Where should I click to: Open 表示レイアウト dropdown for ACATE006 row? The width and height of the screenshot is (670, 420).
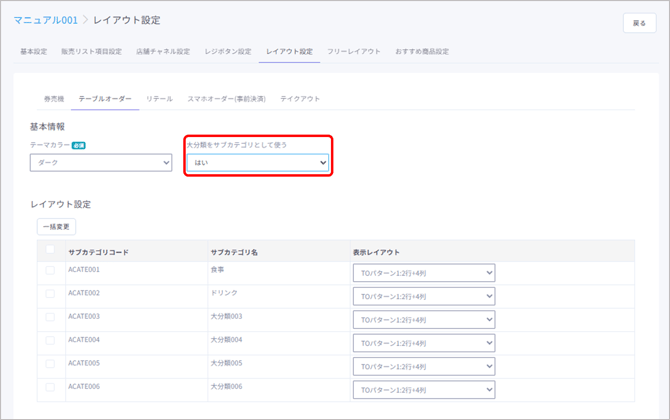tap(424, 390)
